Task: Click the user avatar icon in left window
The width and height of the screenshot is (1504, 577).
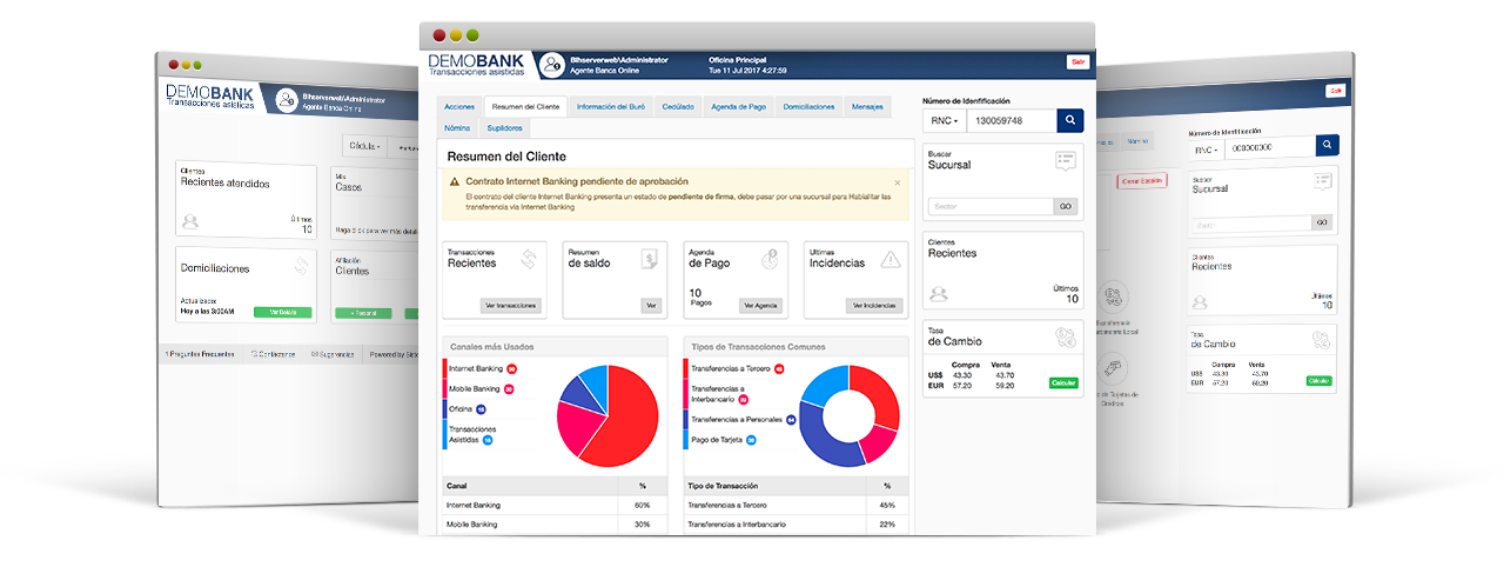Action: (x=287, y=100)
